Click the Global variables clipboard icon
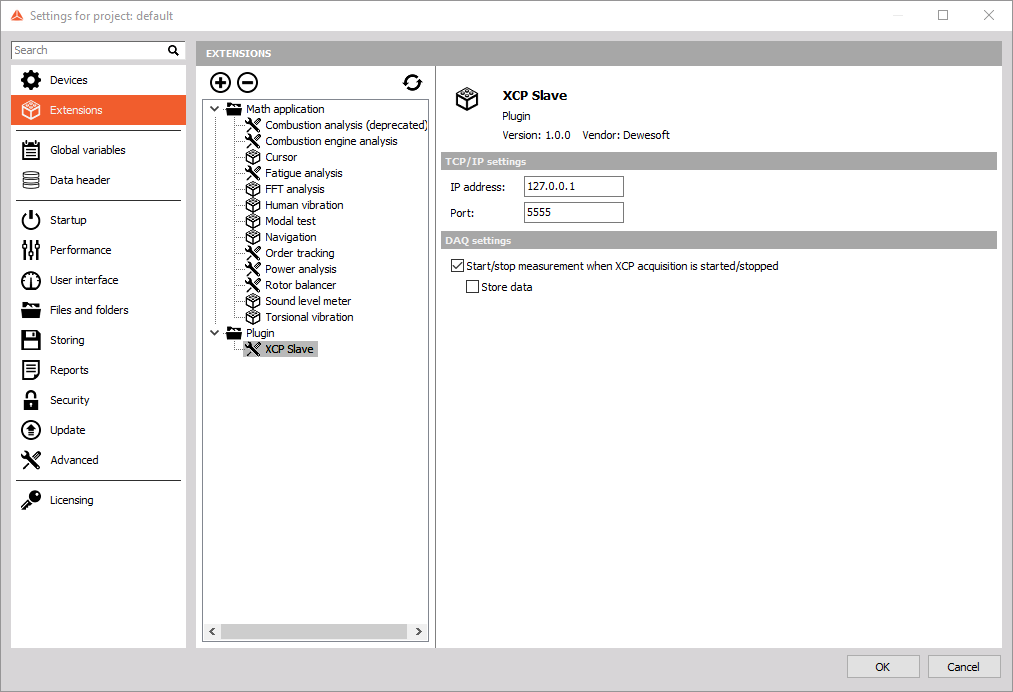Viewport: 1013px width, 692px height. click(x=31, y=150)
